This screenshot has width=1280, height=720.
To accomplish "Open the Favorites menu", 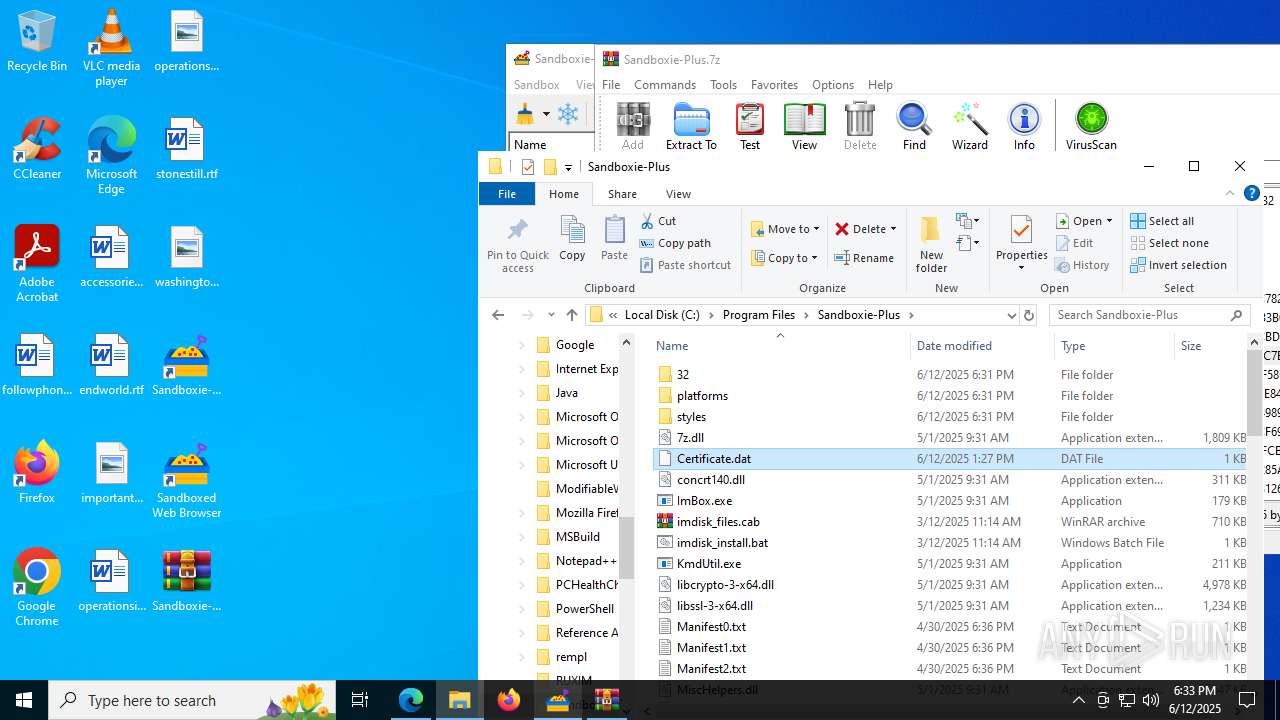I will coord(774,85).
